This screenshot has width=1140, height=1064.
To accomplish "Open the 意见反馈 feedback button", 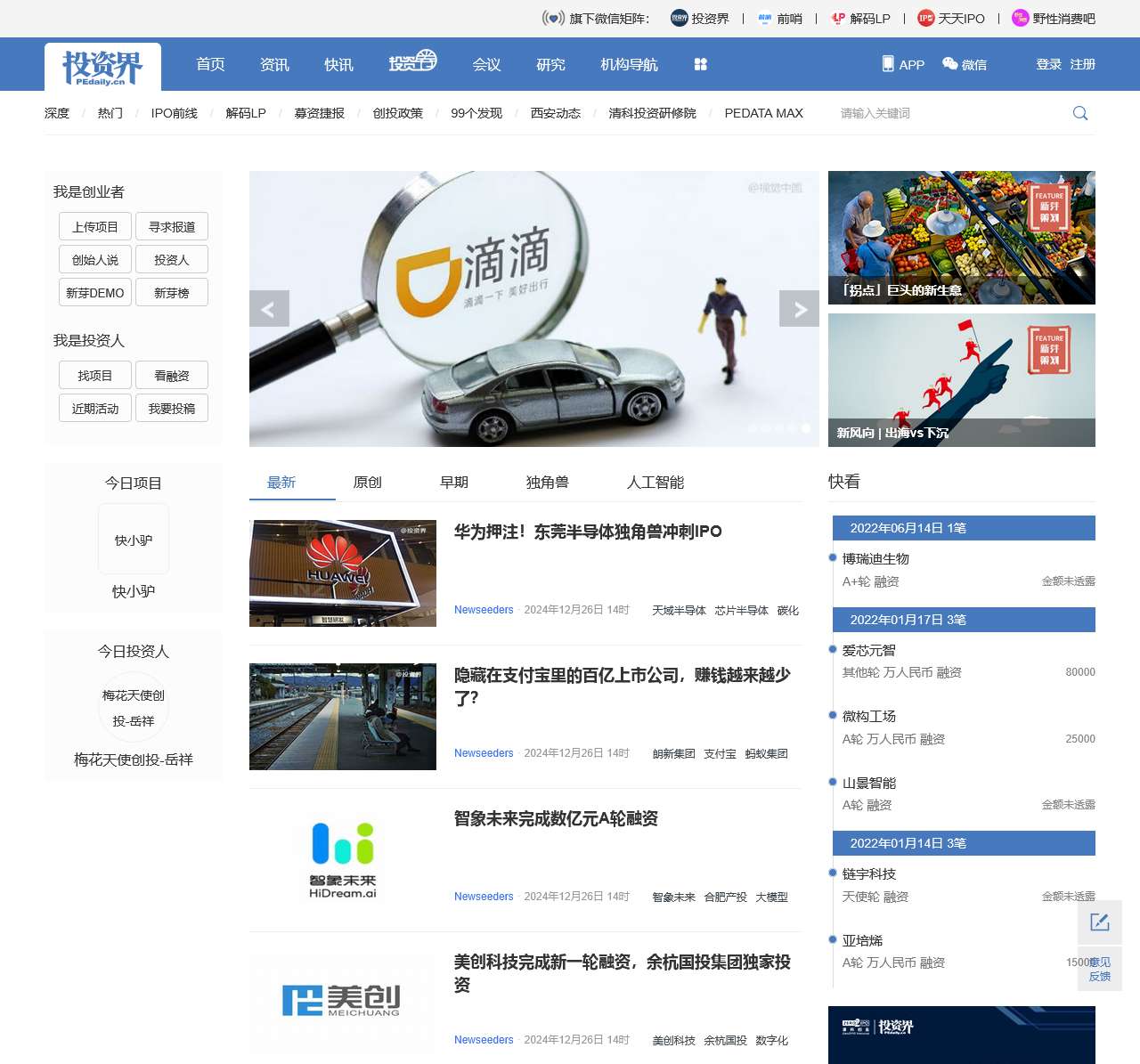I will pyautogui.click(x=1100, y=969).
